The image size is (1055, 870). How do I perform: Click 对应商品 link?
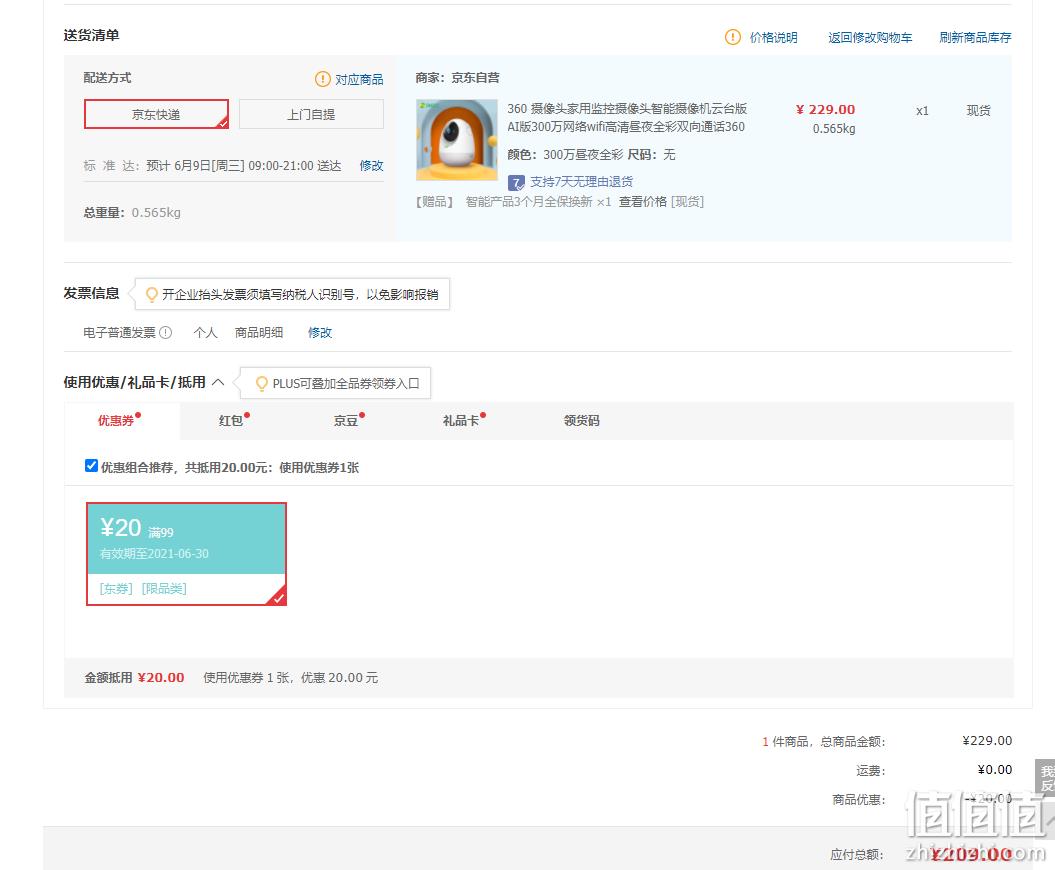359,79
